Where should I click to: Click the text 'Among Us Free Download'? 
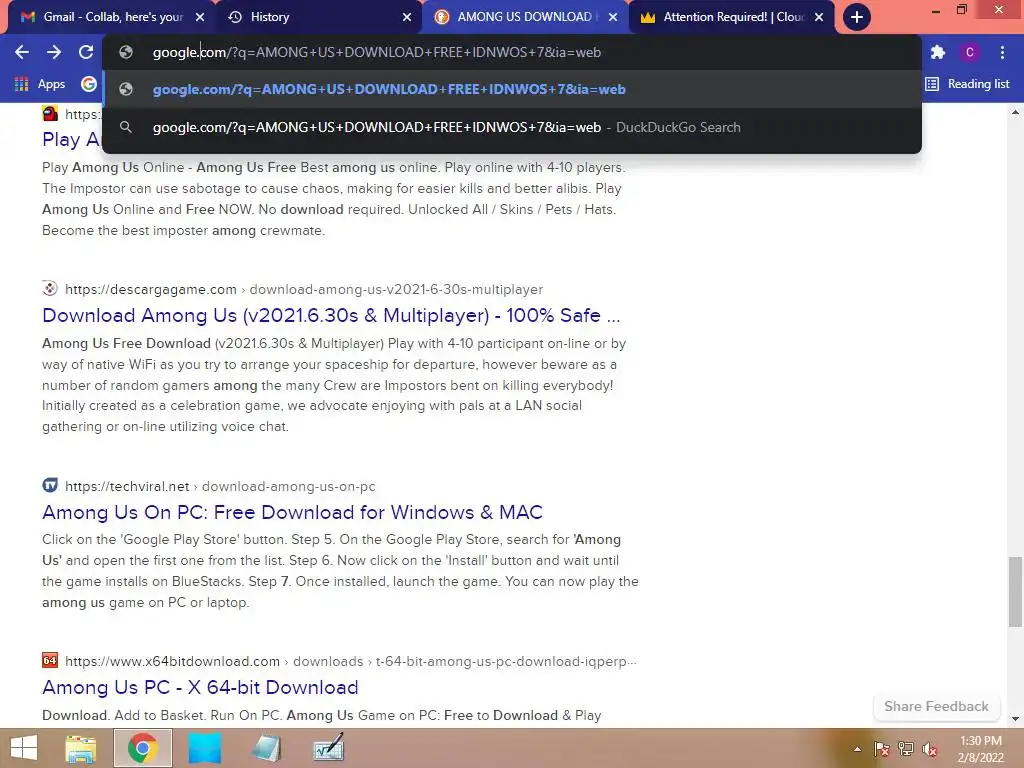pos(126,344)
